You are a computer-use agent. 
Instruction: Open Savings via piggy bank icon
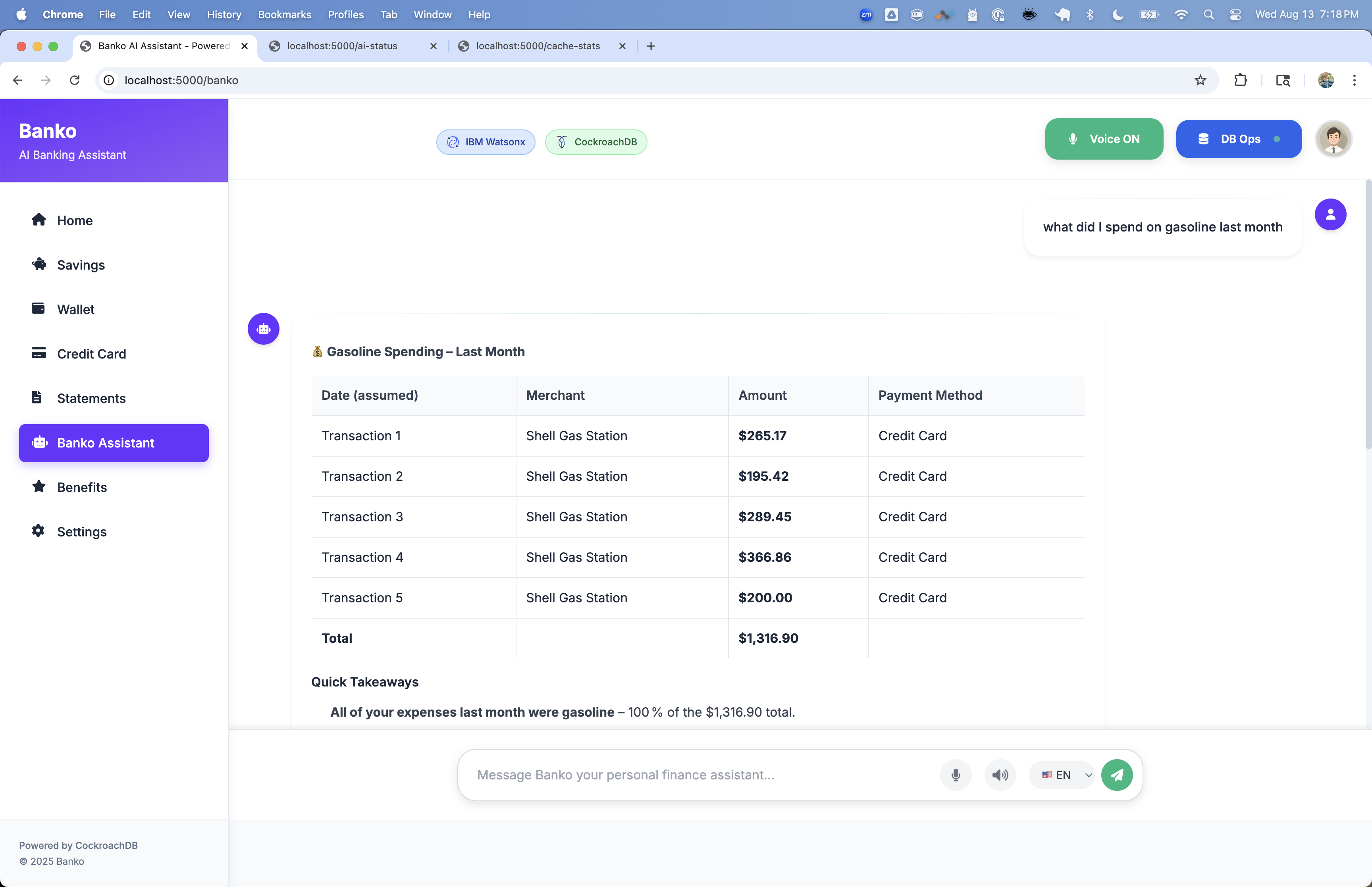pyautogui.click(x=39, y=264)
